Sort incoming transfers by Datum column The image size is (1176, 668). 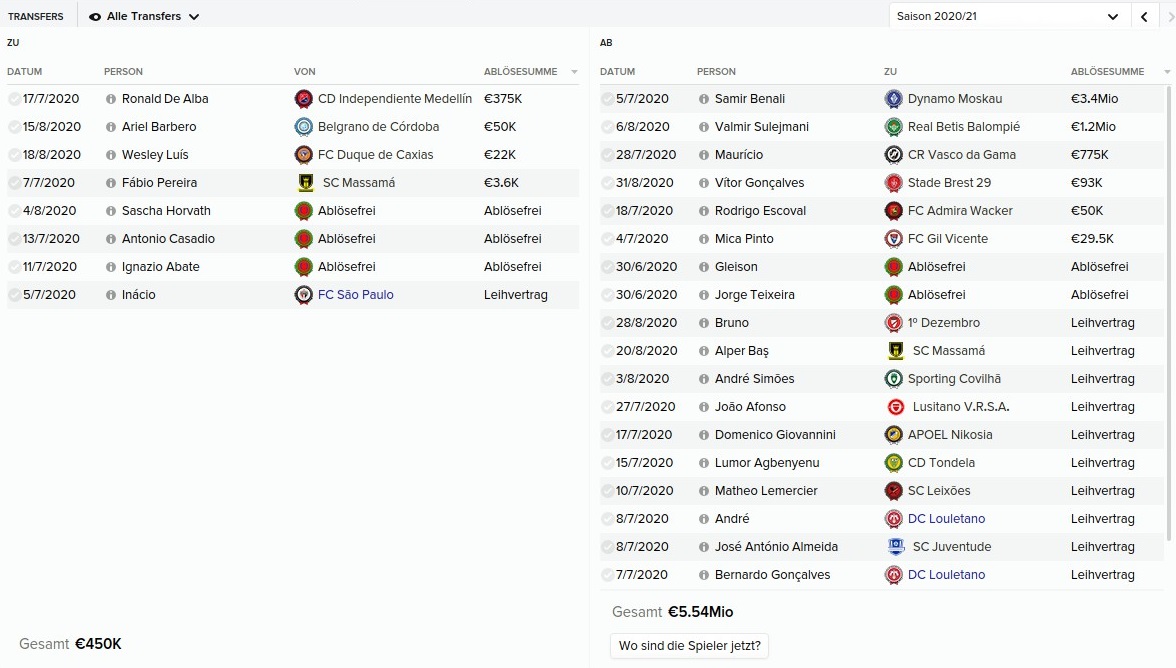coord(25,72)
